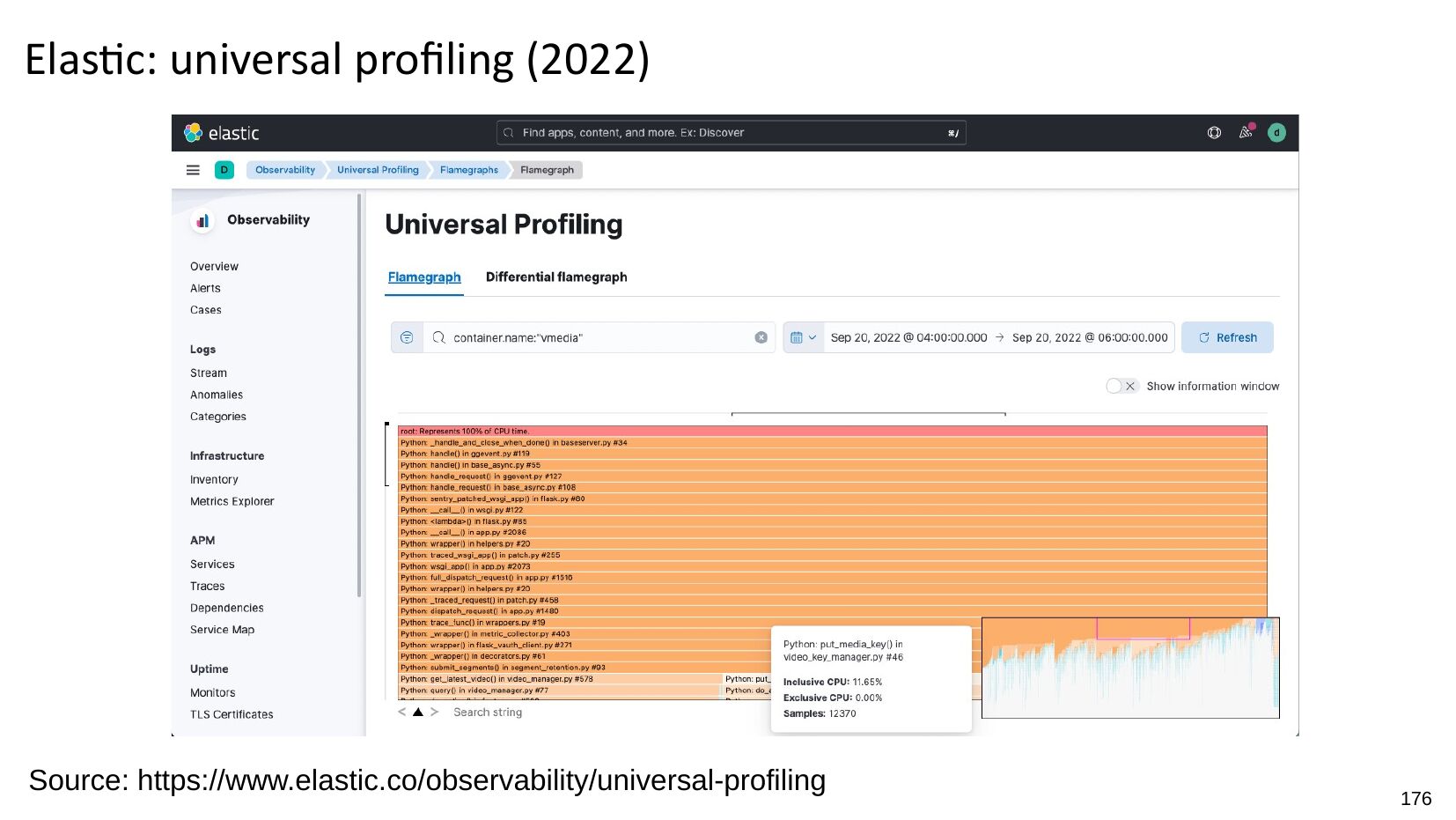Clear the container.name search query
Viewport: 1456px width, 820px height.
click(x=761, y=337)
